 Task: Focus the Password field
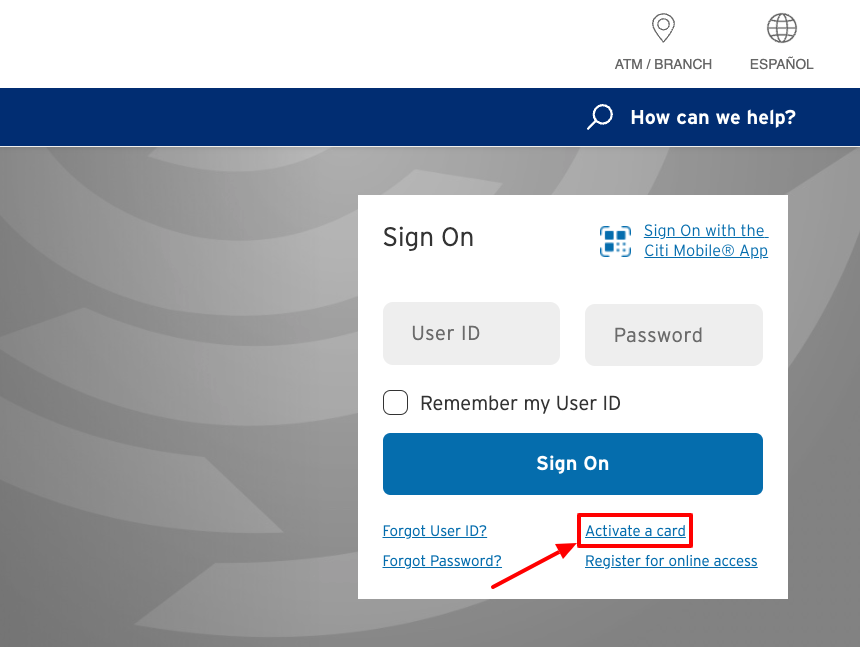(x=674, y=334)
